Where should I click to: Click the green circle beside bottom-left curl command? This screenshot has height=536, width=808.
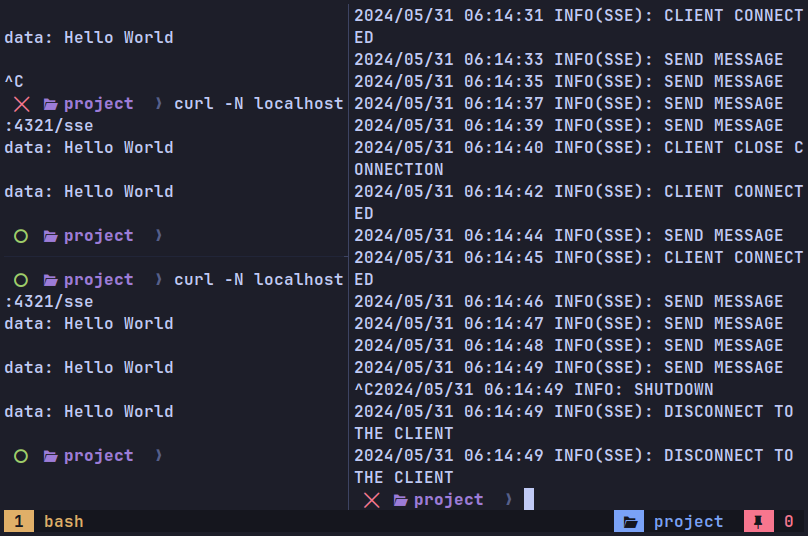pyautogui.click(x=21, y=280)
